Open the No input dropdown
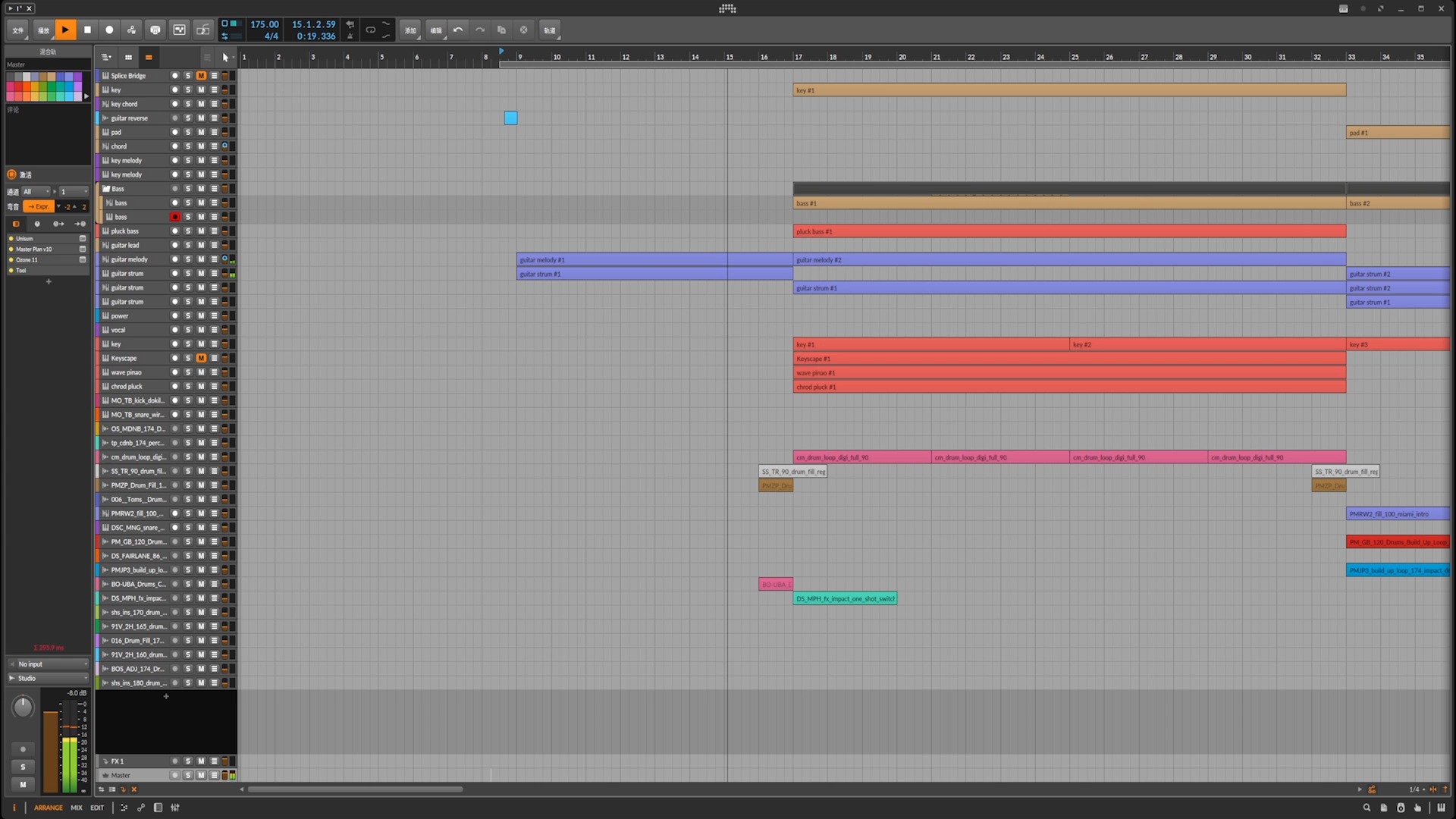 49,664
